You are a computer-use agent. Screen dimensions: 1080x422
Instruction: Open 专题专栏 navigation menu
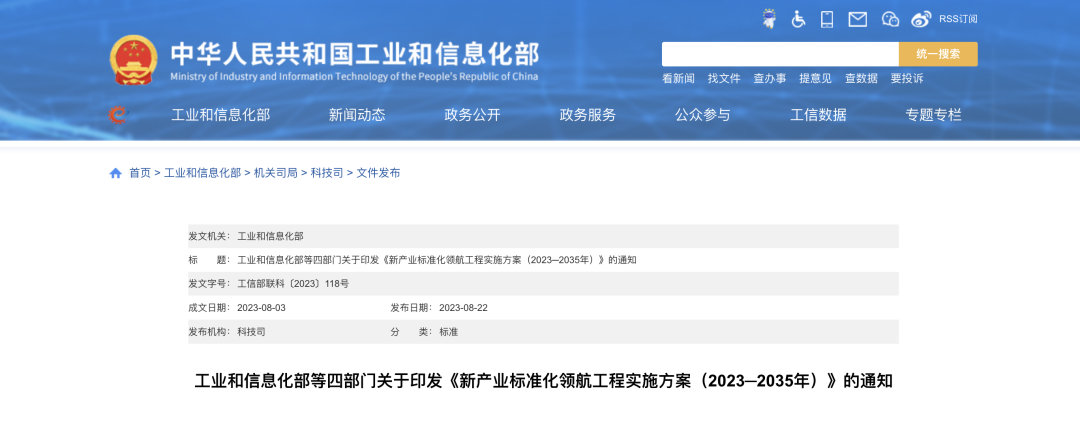click(933, 115)
